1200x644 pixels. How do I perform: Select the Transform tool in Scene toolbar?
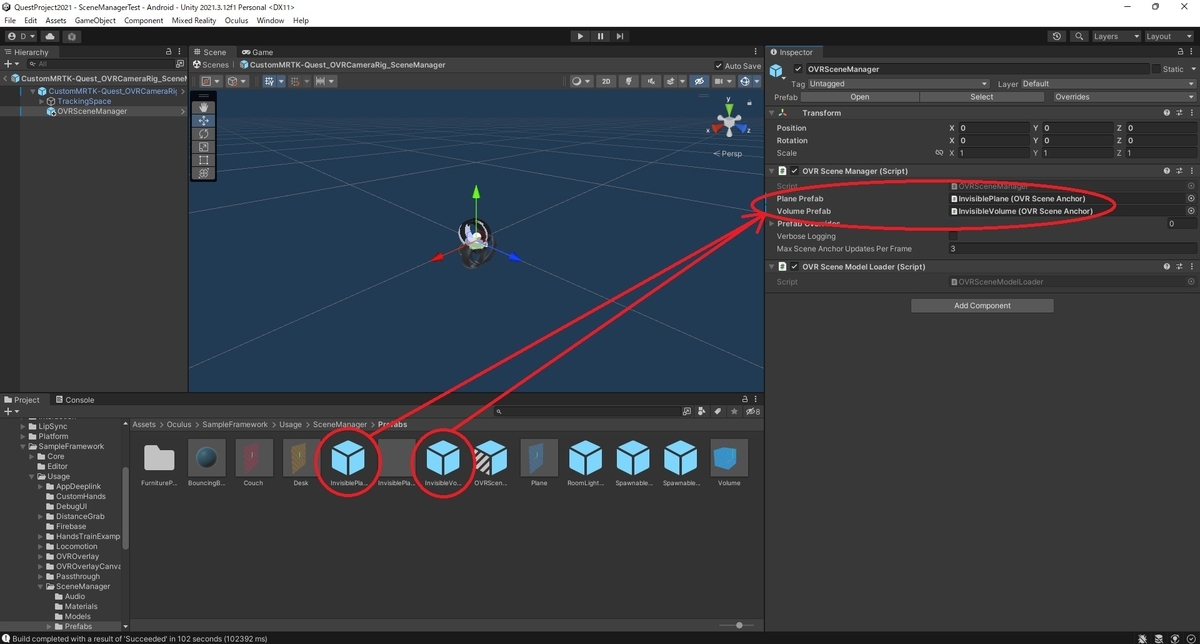pyautogui.click(x=204, y=173)
